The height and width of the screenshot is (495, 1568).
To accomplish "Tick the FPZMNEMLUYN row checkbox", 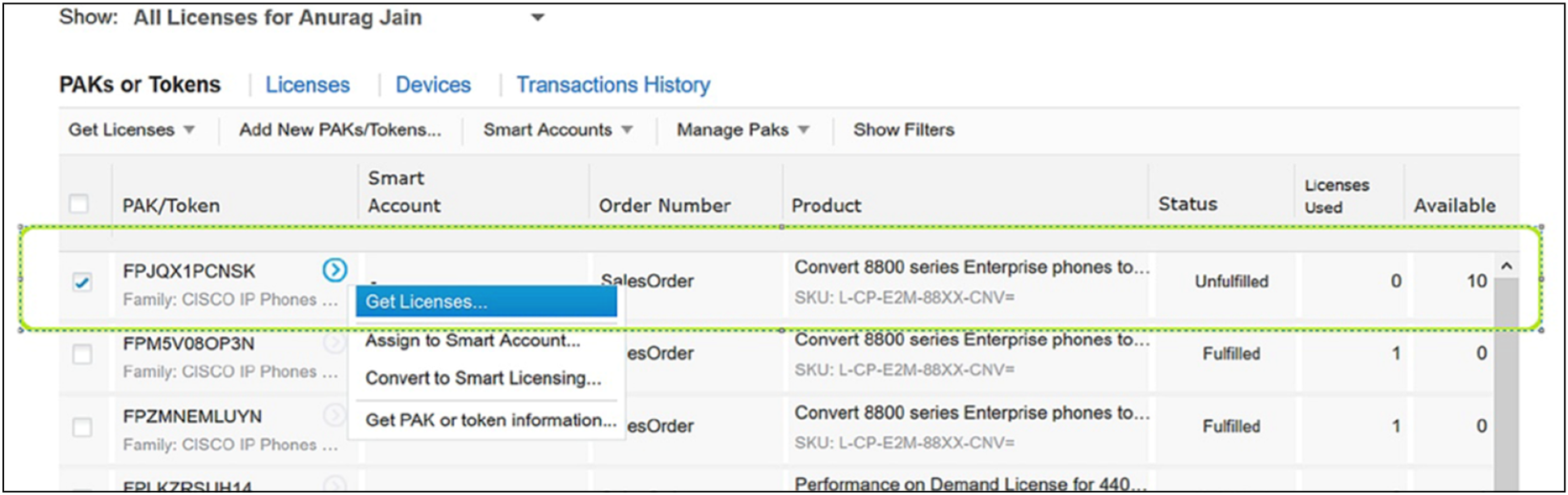I will pos(82,426).
